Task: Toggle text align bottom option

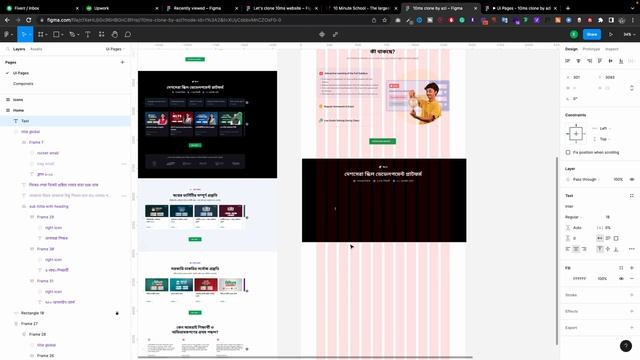Action: (616, 249)
